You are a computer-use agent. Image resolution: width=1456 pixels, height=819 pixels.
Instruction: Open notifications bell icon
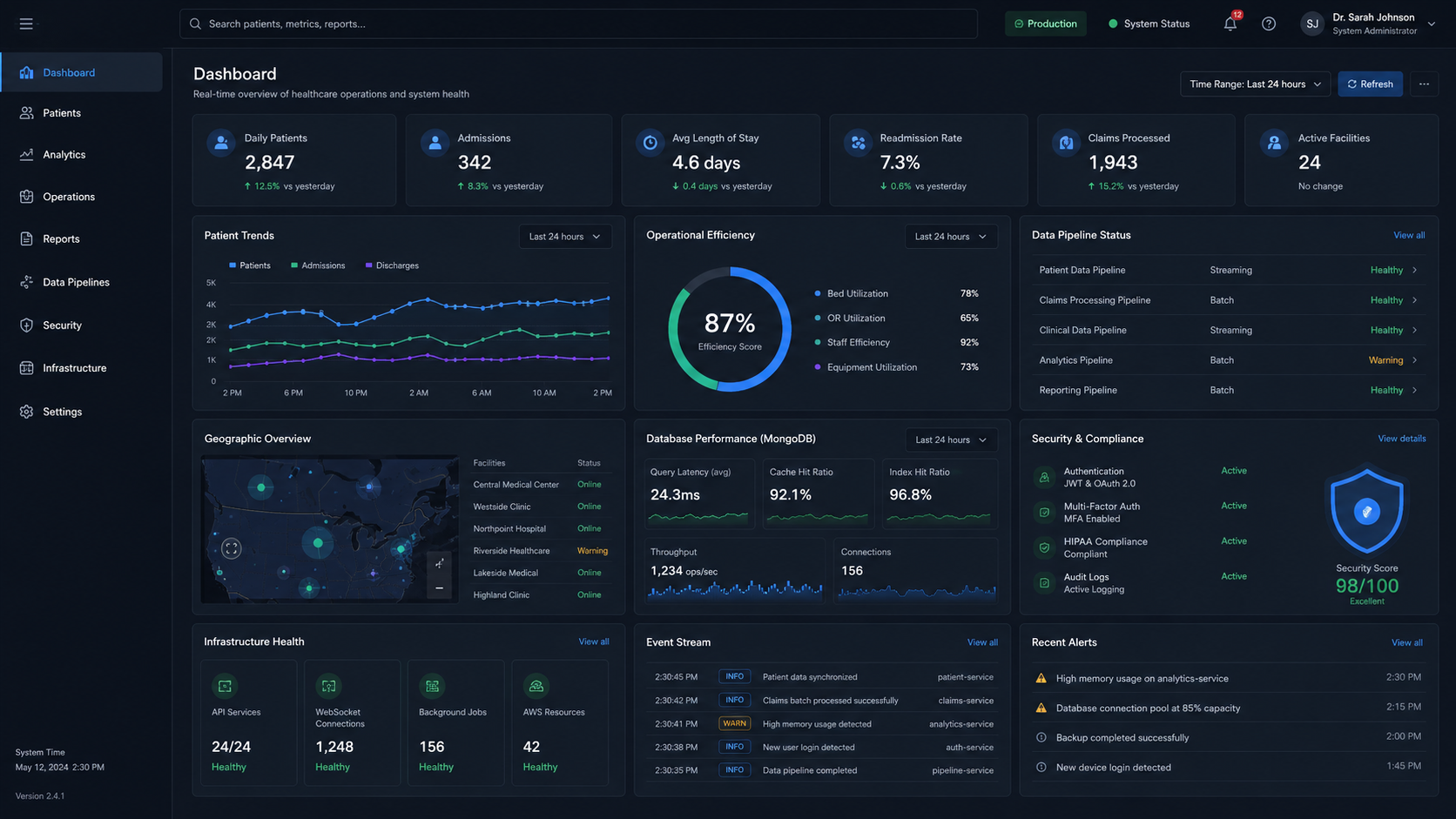coord(1230,23)
